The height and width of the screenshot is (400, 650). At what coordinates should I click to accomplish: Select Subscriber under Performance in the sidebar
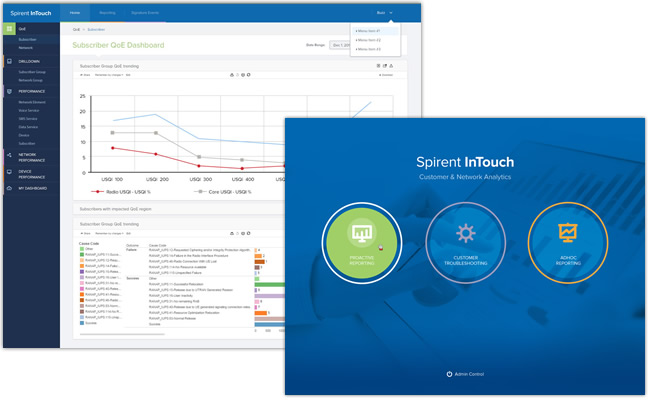point(27,143)
